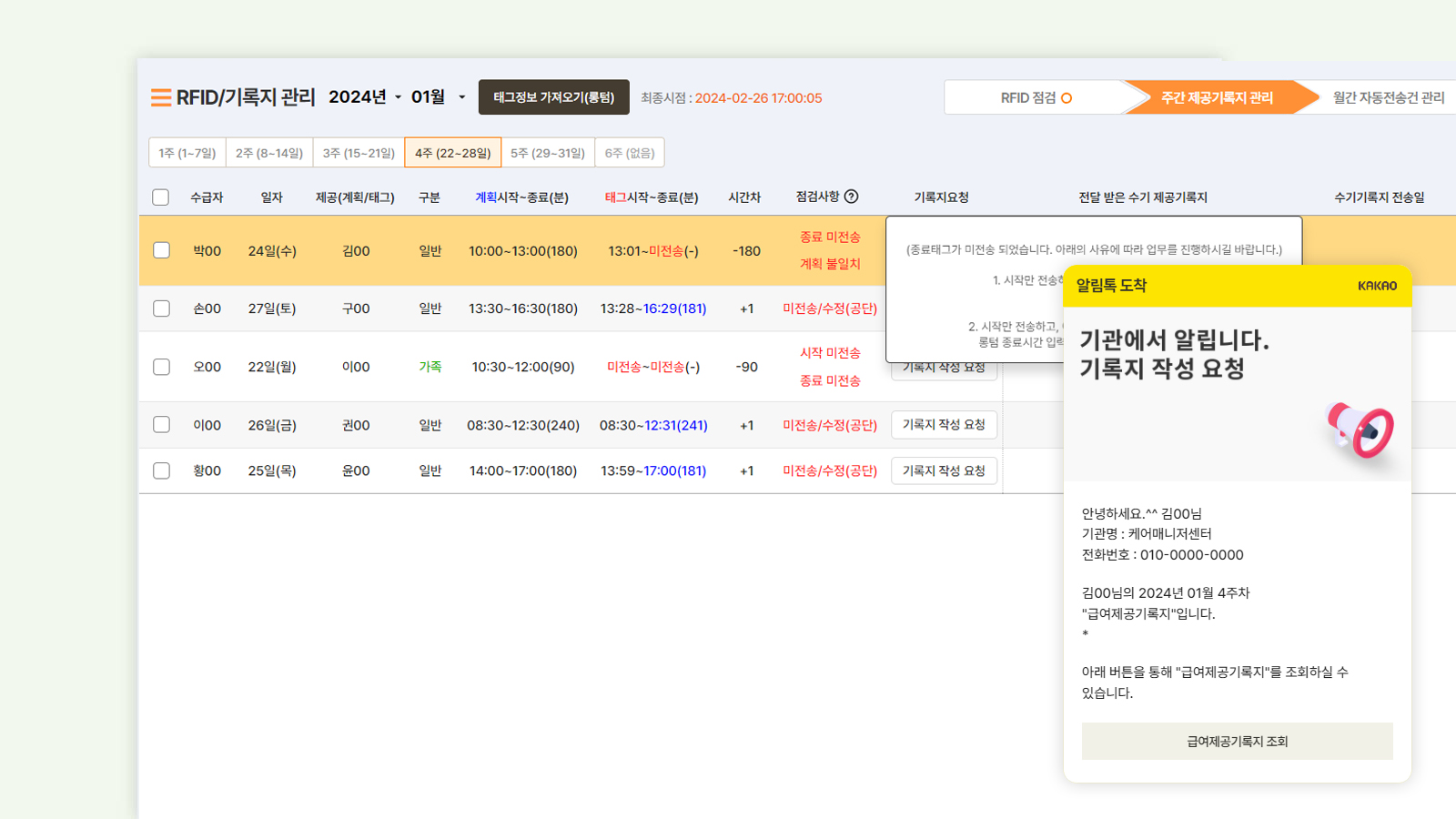Screen dimensions: 1456x819
Task: Click the RFID 점검 status circle icon
Action: 1067,98
